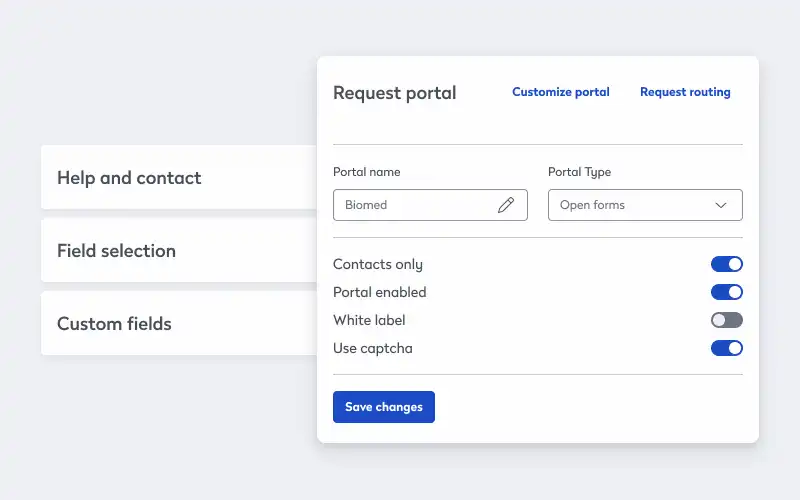Viewport: 800px width, 500px height.
Task: Turn off the Portal enabled switch
Action: click(x=727, y=292)
